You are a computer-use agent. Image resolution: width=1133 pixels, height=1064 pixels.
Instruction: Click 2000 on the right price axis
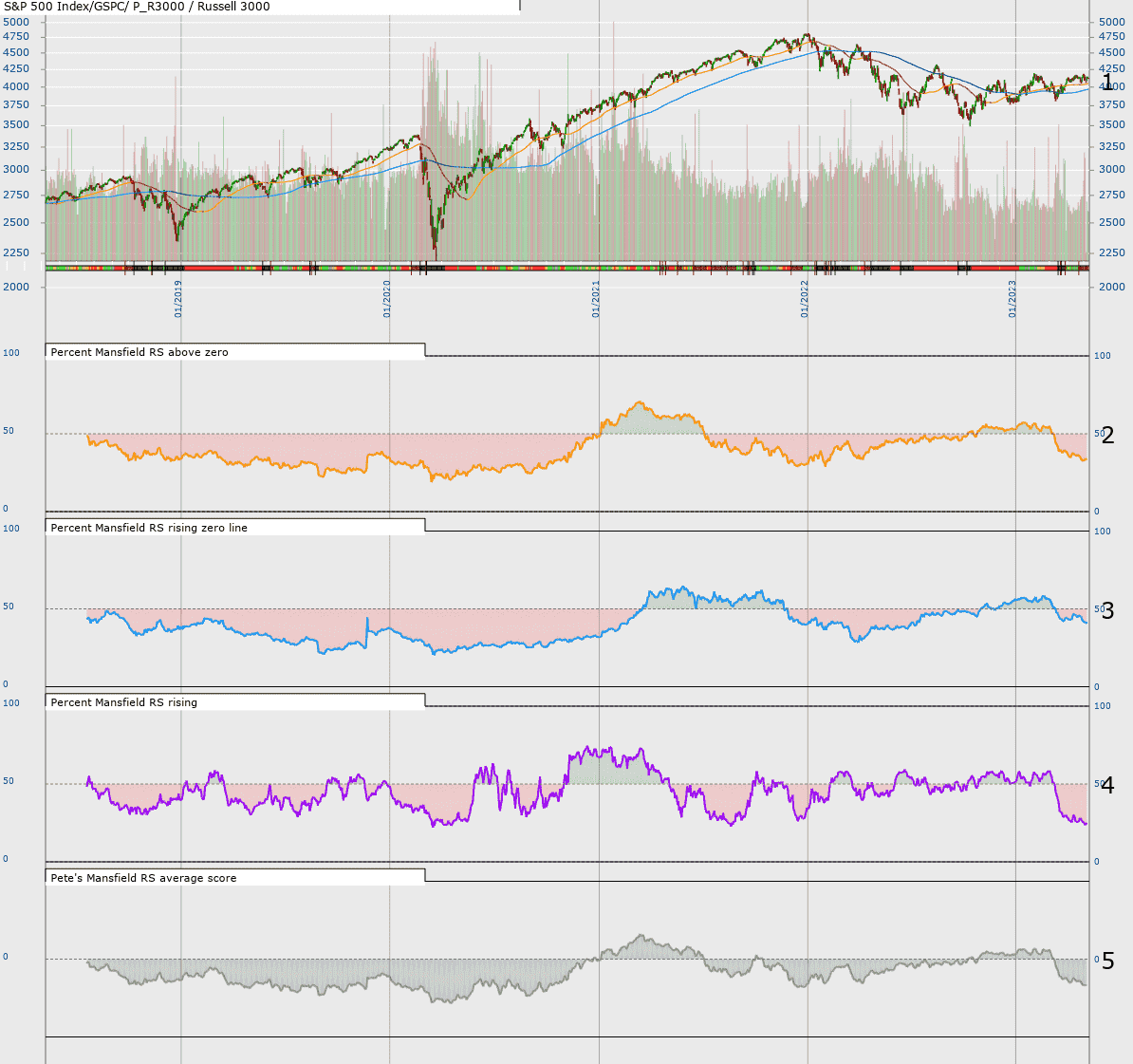(x=1112, y=287)
